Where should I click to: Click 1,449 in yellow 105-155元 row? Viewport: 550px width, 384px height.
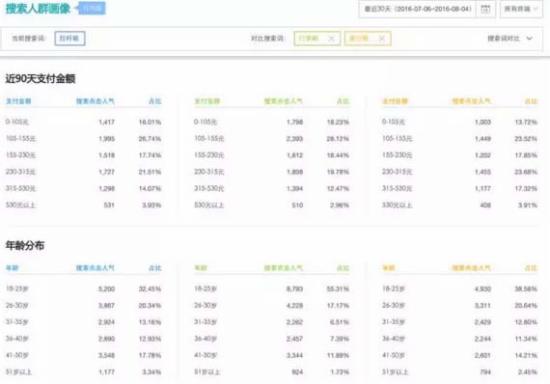click(x=483, y=139)
